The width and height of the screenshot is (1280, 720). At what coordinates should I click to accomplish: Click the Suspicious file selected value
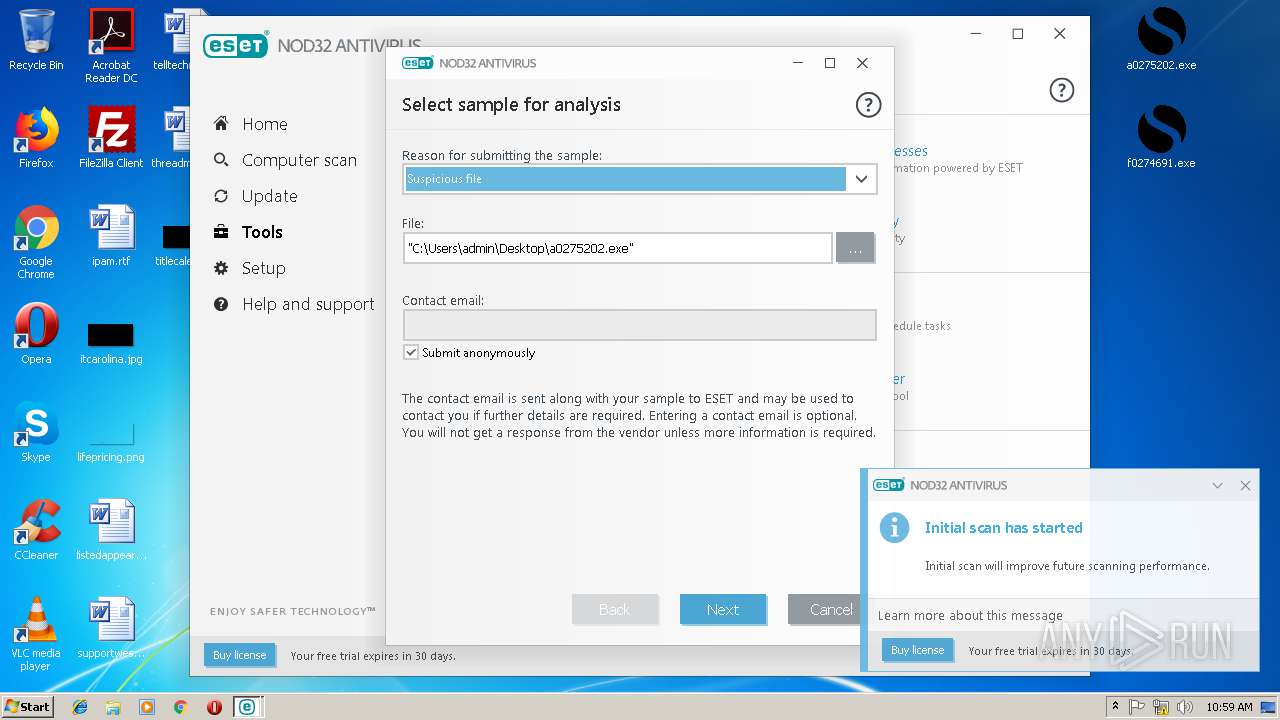(x=625, y=179)
